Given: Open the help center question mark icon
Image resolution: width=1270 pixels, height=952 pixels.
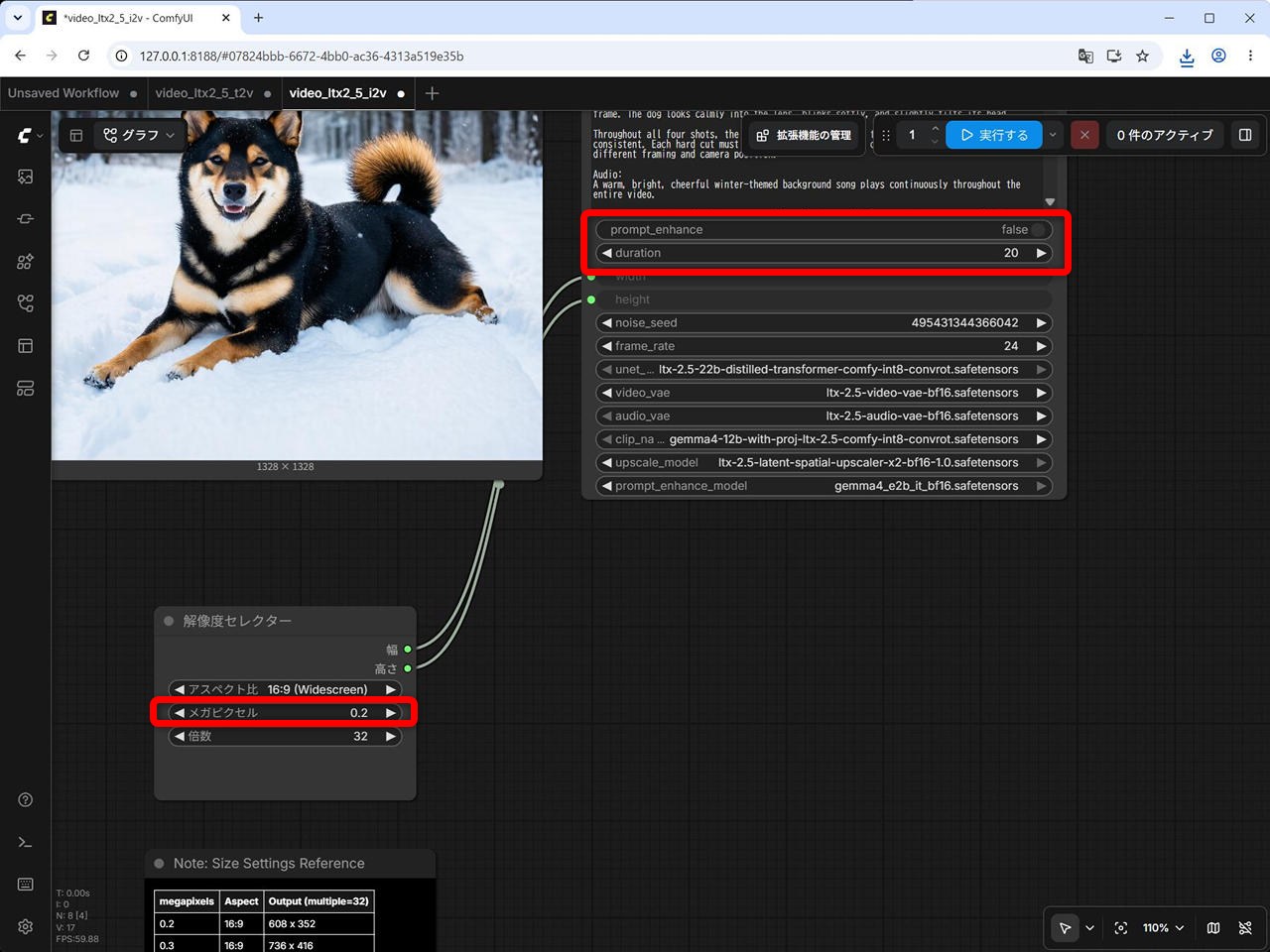Looking at the screenshot, I should [26, 800].
